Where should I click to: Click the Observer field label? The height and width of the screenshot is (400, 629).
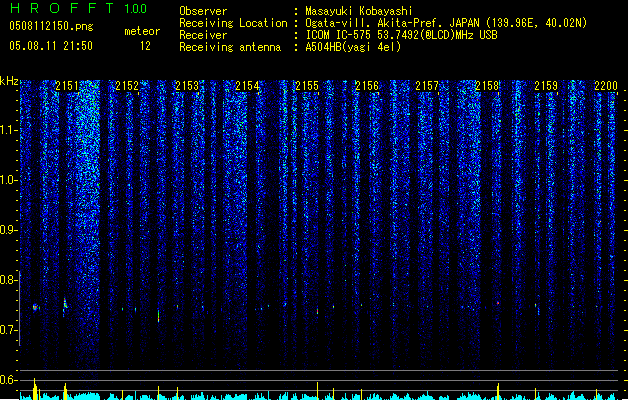(203, 11)
